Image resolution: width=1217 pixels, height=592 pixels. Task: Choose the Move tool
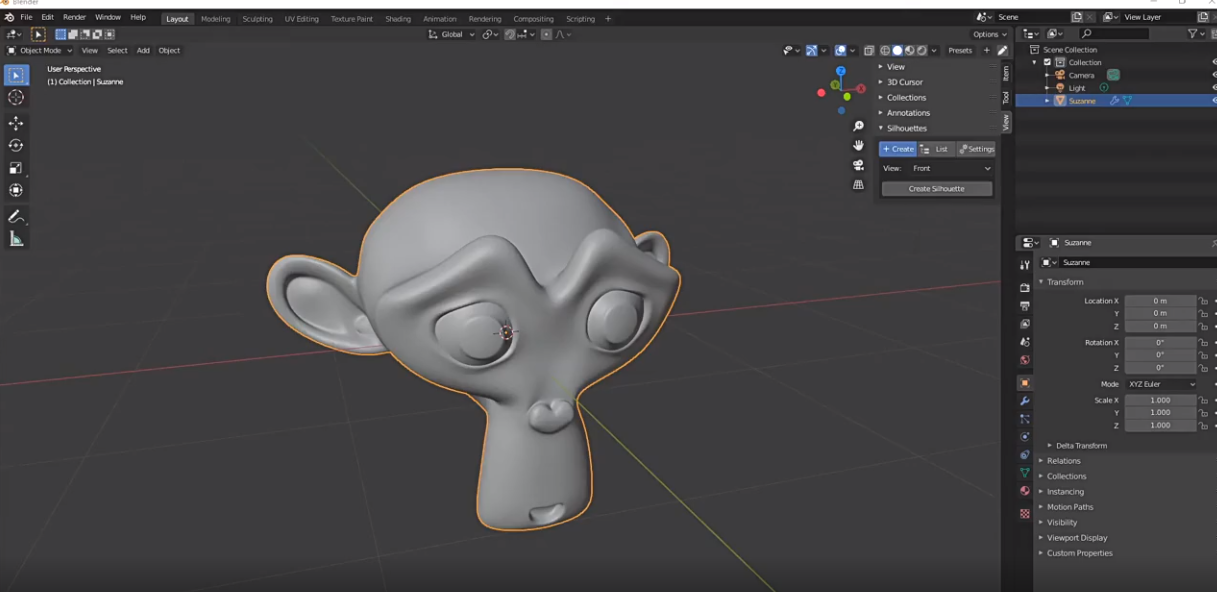click(16, 123)
